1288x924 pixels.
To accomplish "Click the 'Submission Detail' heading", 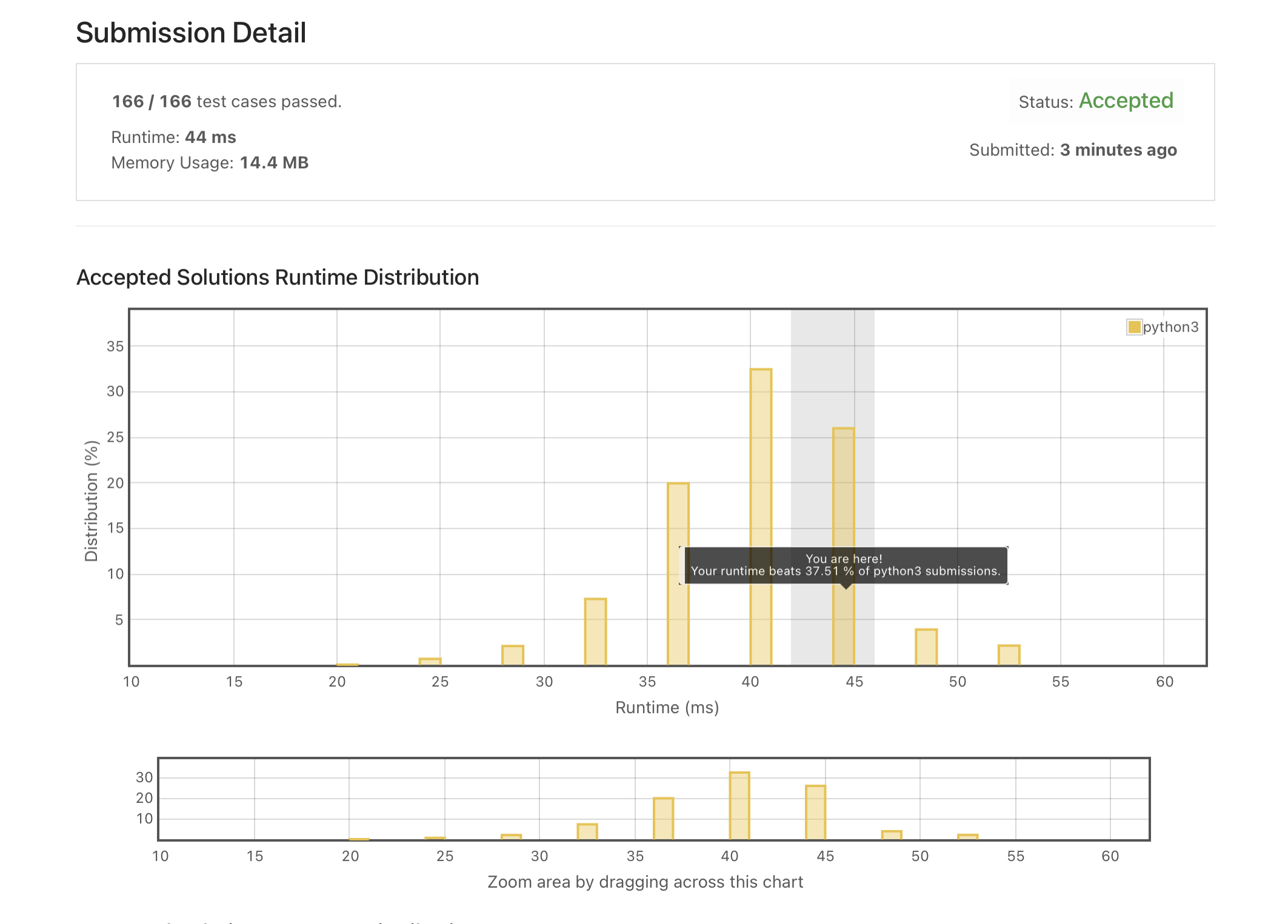I will pyautogui.click(x=191, y=33).
